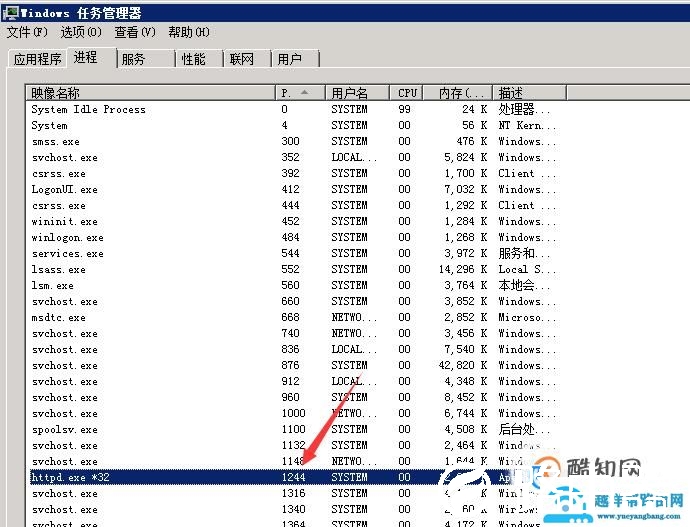
Task: Select the winlogon.exe process
Action: click(295, 237)
